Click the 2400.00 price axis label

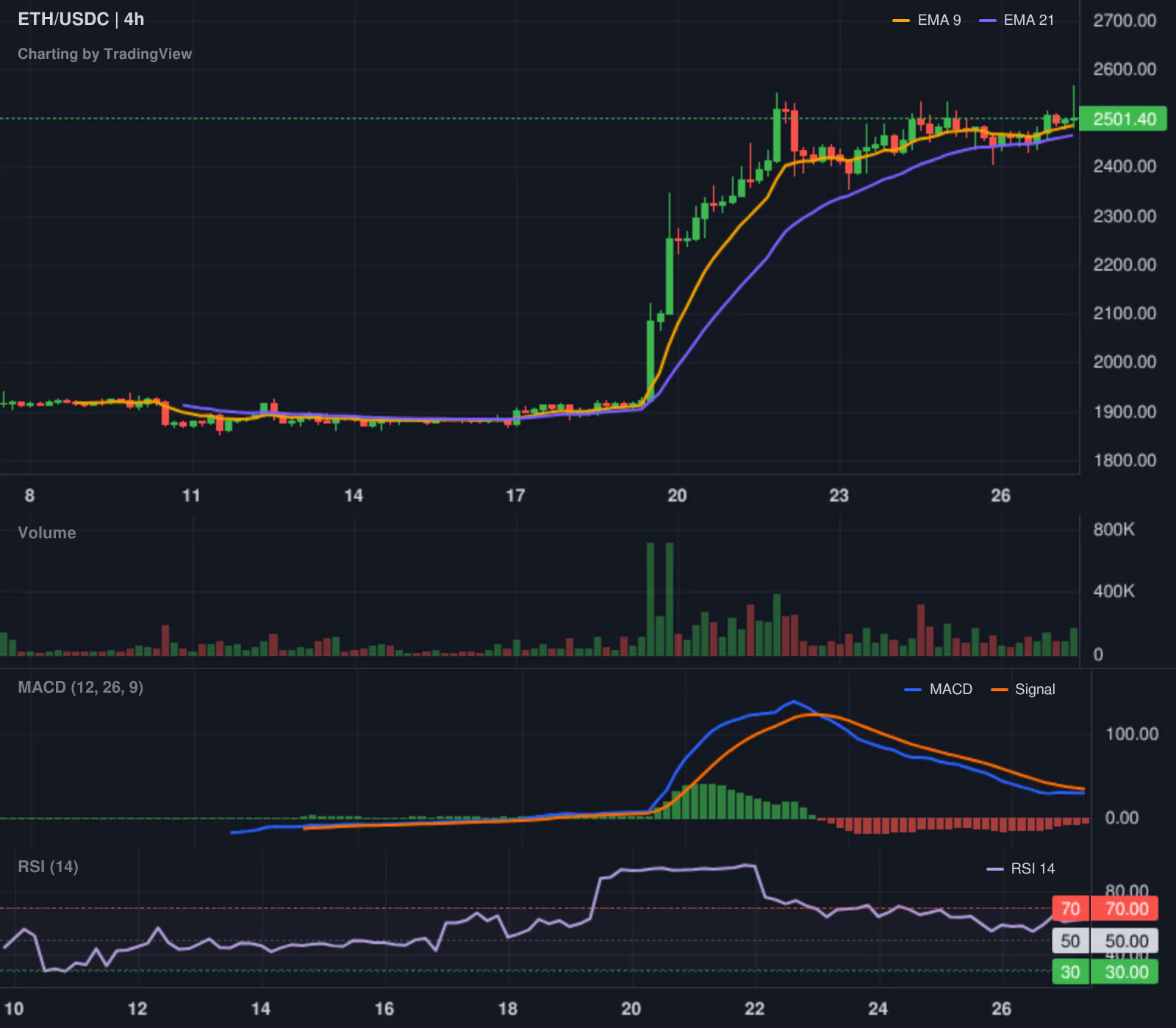pyautogui.click(x=1125, y=166)
